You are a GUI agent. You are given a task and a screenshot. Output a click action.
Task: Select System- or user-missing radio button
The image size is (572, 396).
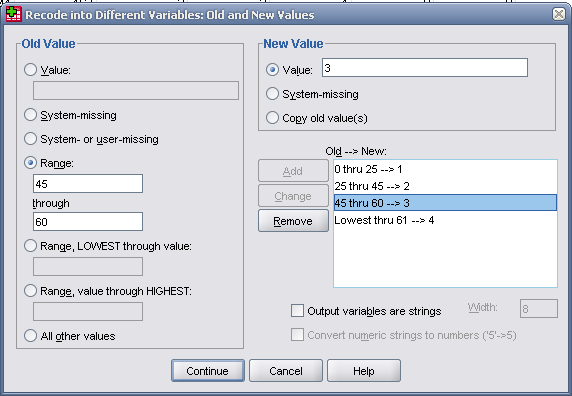30,139
